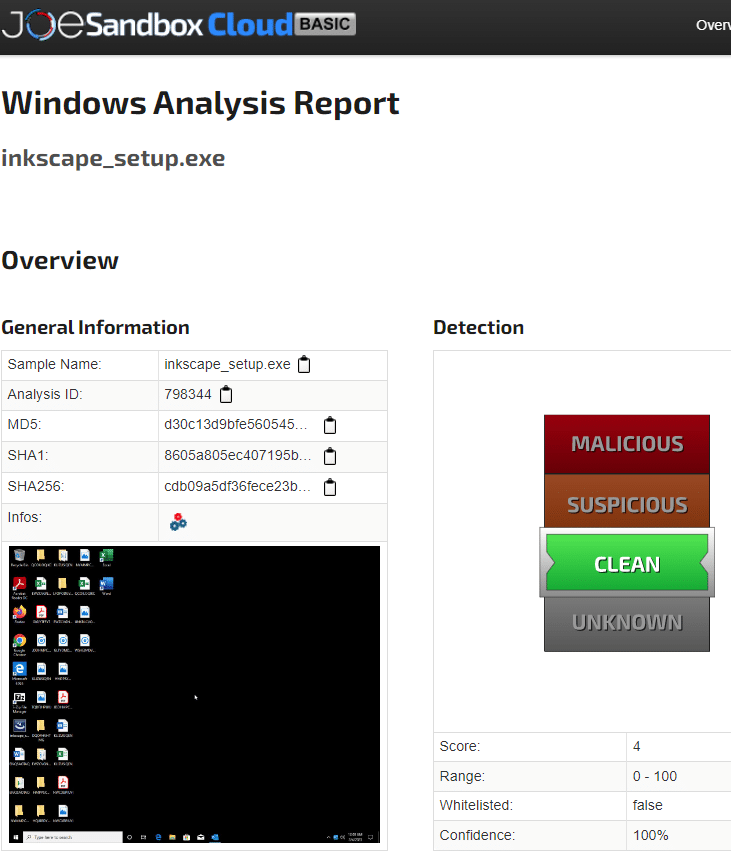Open the Overview menu item in header
Viewport: 731px width, 867px height.
[x=713, y=25]
